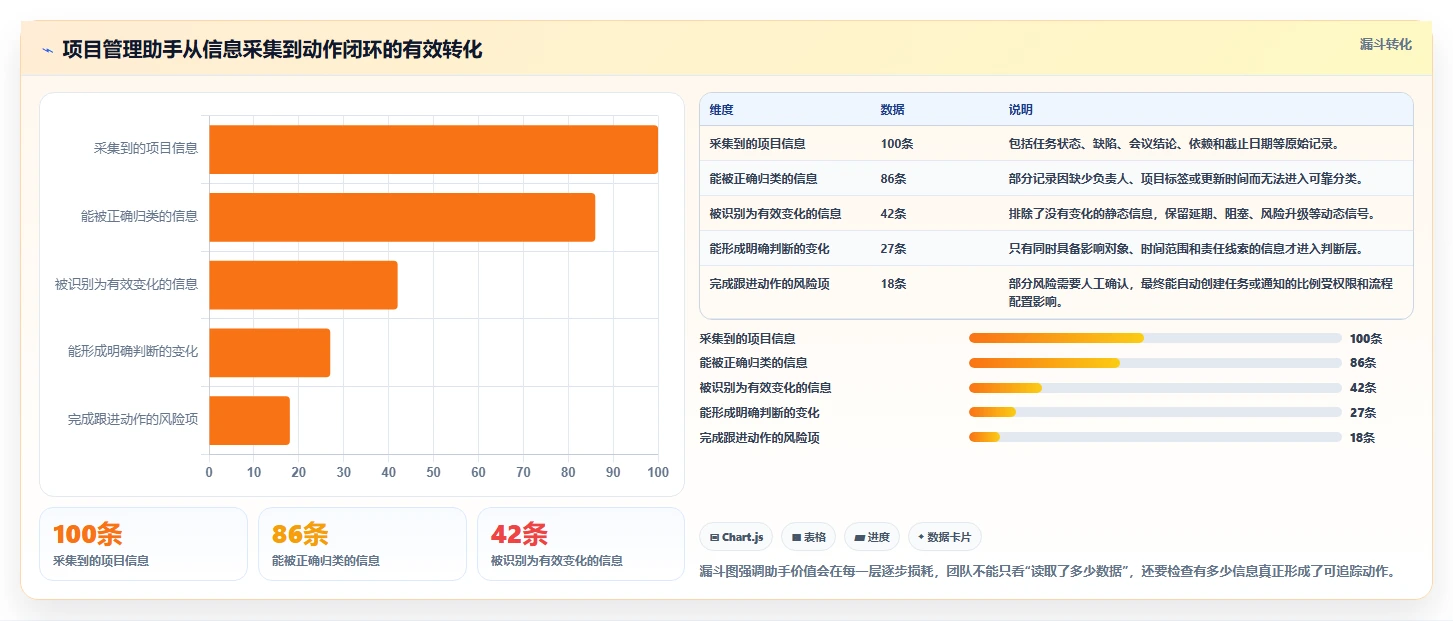The height and width of the screenshot is (621, 1453).
Task: Click the 被识别为有效变化的信息 chart bar
Action: point(303,285)
